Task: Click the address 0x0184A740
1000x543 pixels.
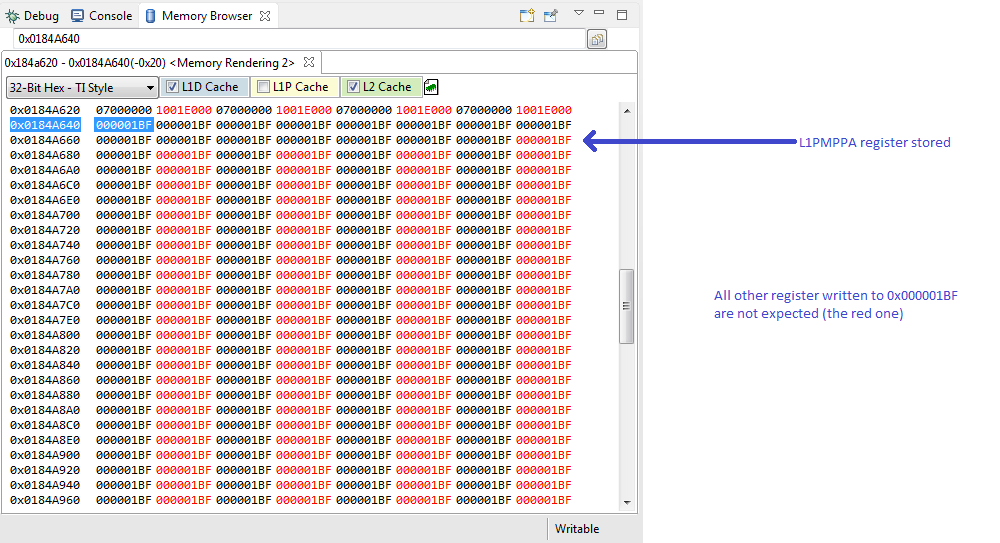Action: 45,245
